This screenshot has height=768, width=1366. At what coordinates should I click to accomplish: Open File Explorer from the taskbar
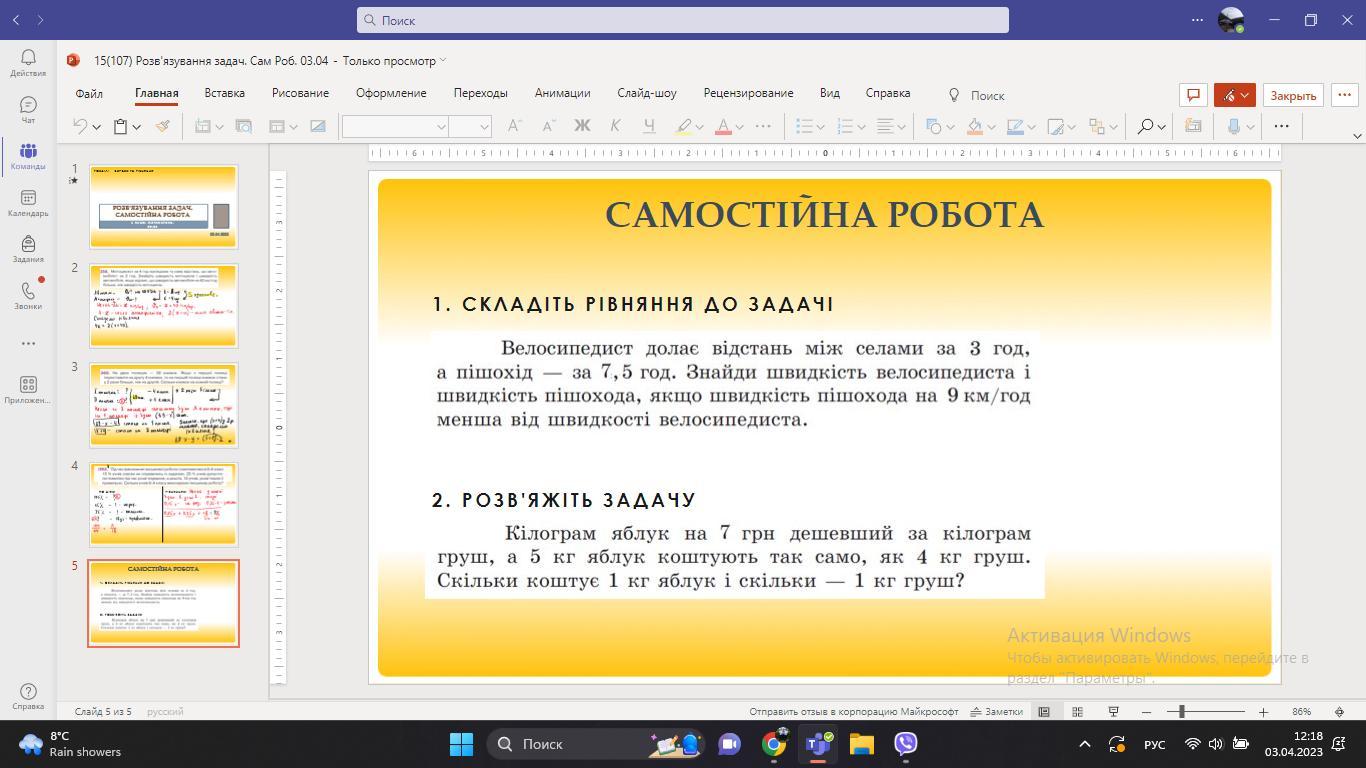click(x=861, y=744)
